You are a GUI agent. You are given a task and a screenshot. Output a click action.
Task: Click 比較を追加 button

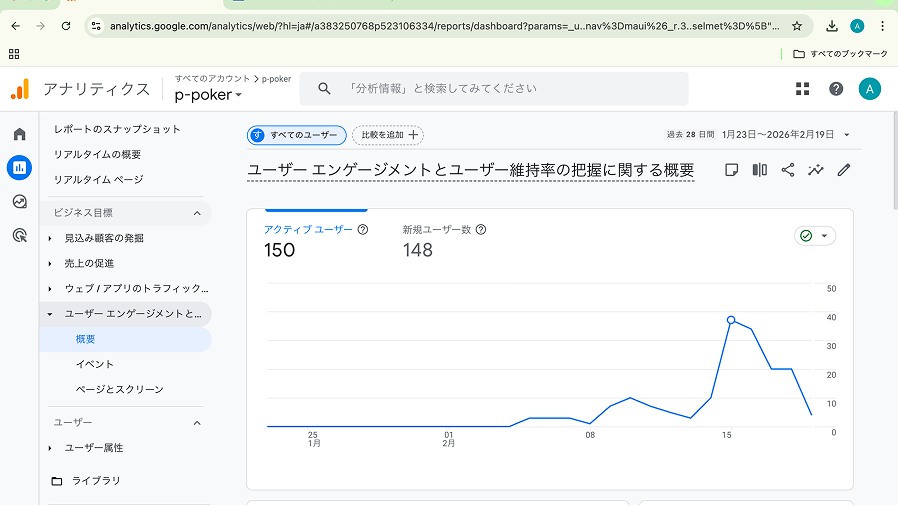388,135
